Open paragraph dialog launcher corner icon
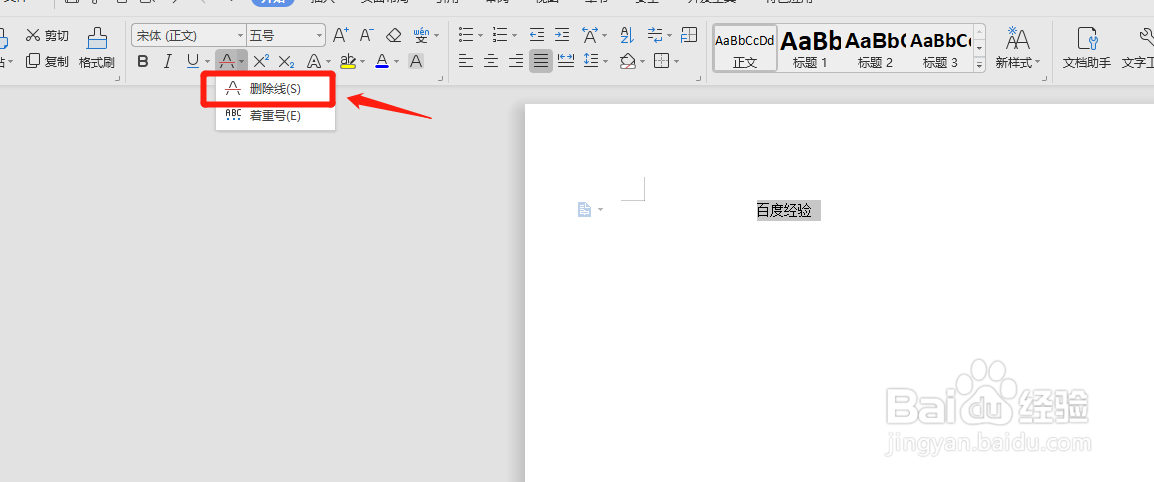1154x482 pixels. (x=697, y=78)
